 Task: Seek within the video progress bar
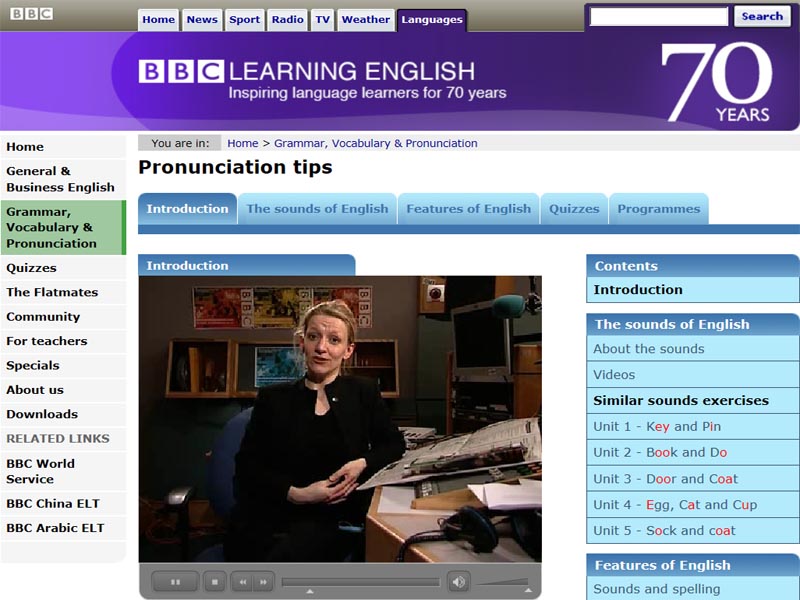pos(360,582)
